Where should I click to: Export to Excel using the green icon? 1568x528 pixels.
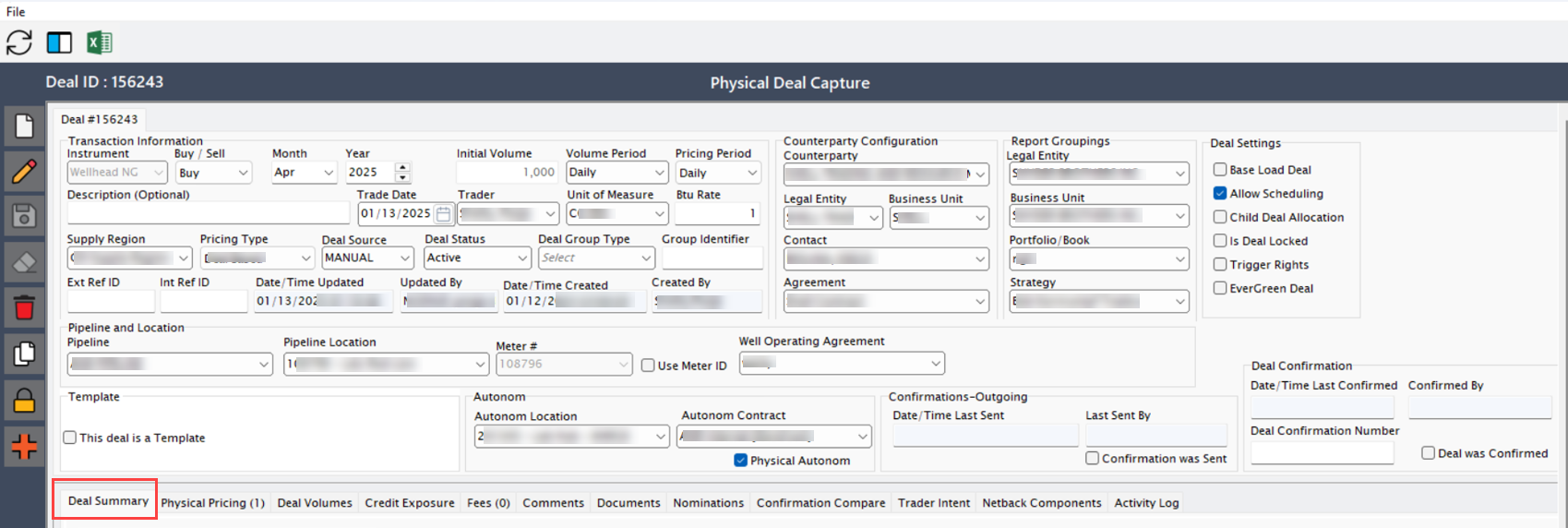[99, 42]
